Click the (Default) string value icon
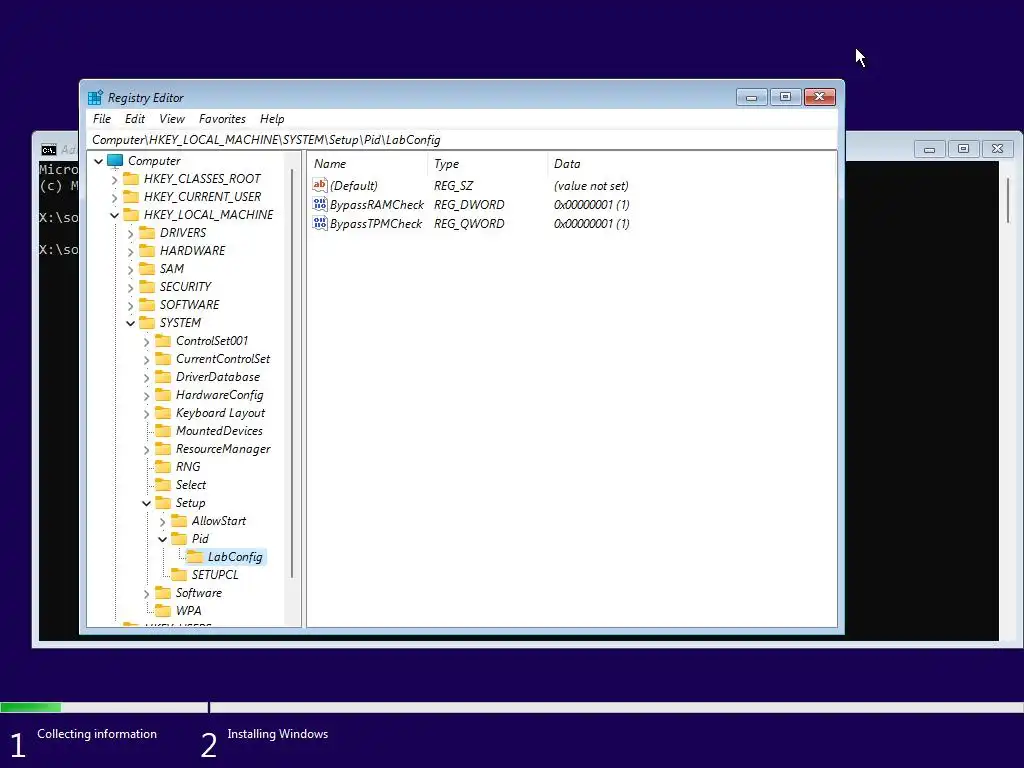The image size is (1024, 768). (319, 185)
